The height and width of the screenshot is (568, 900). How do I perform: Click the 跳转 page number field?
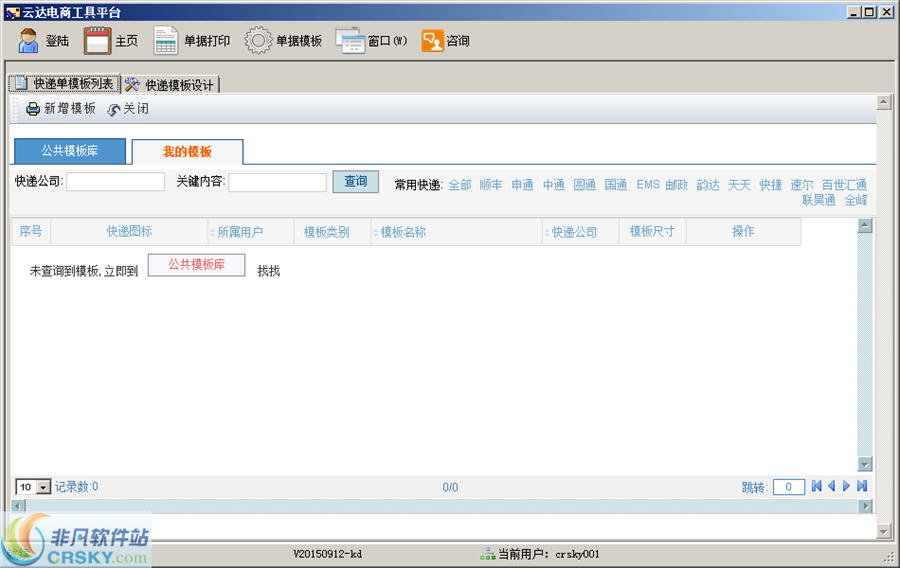(x=789, y=487)
